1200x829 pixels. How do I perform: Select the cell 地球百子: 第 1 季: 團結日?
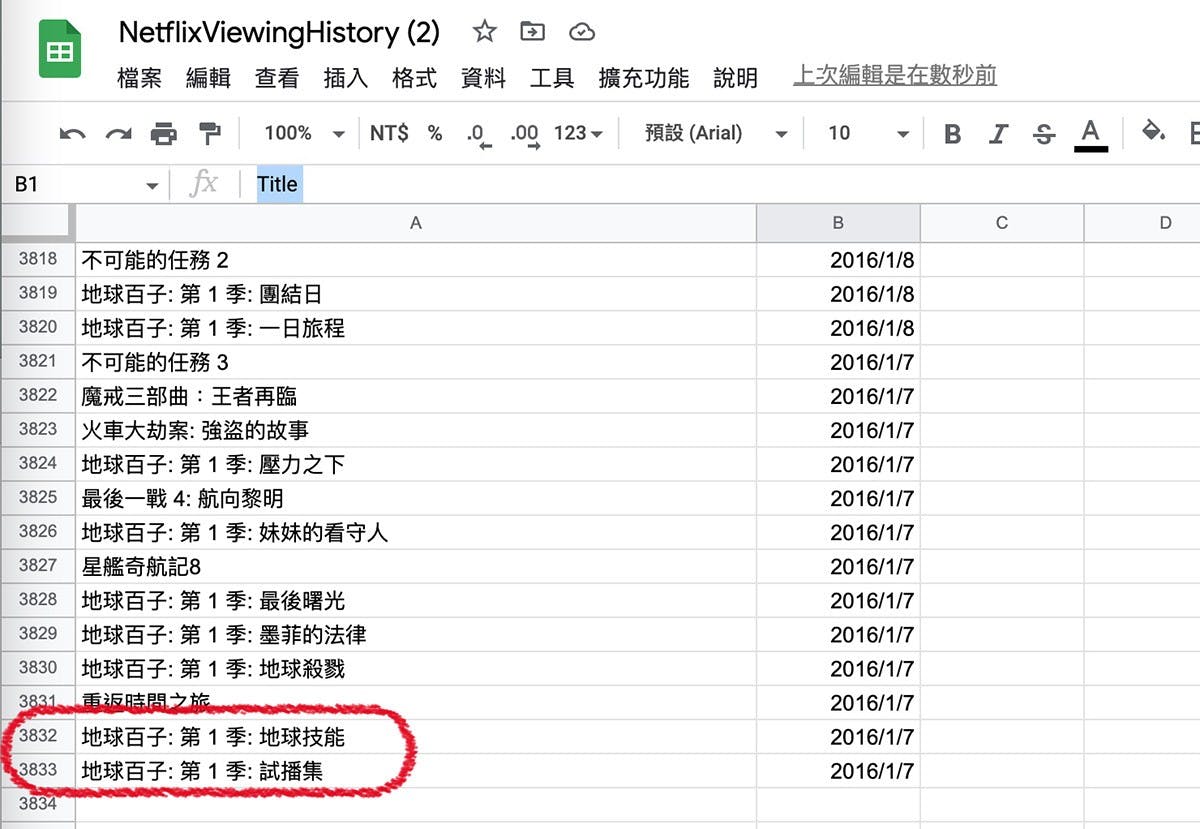pyautogui.click(x=416, y=294)
